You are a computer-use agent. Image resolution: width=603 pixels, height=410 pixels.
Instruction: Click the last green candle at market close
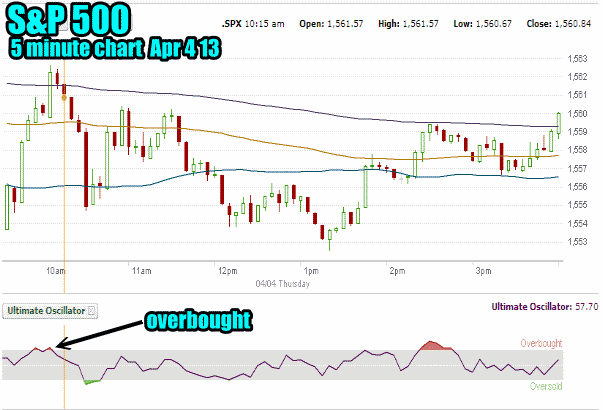point(559,123)
